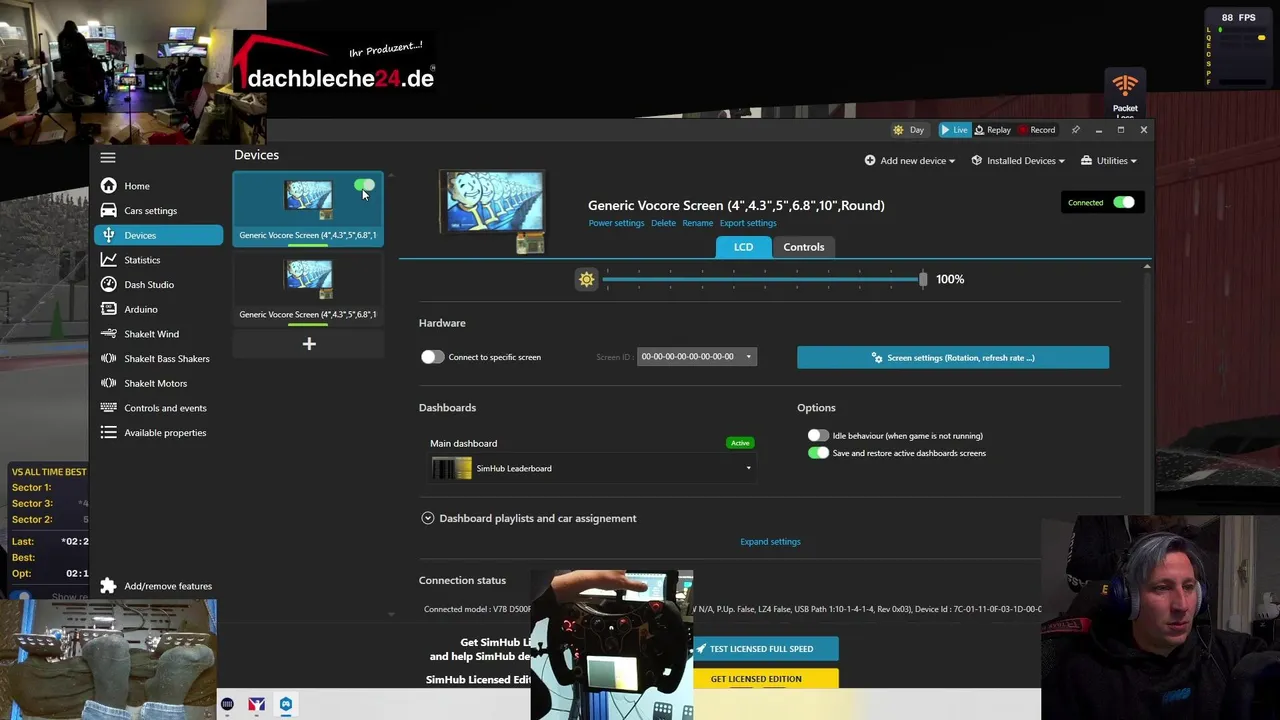Click the first taskbar icon at bottom

[x=227, y=704]
